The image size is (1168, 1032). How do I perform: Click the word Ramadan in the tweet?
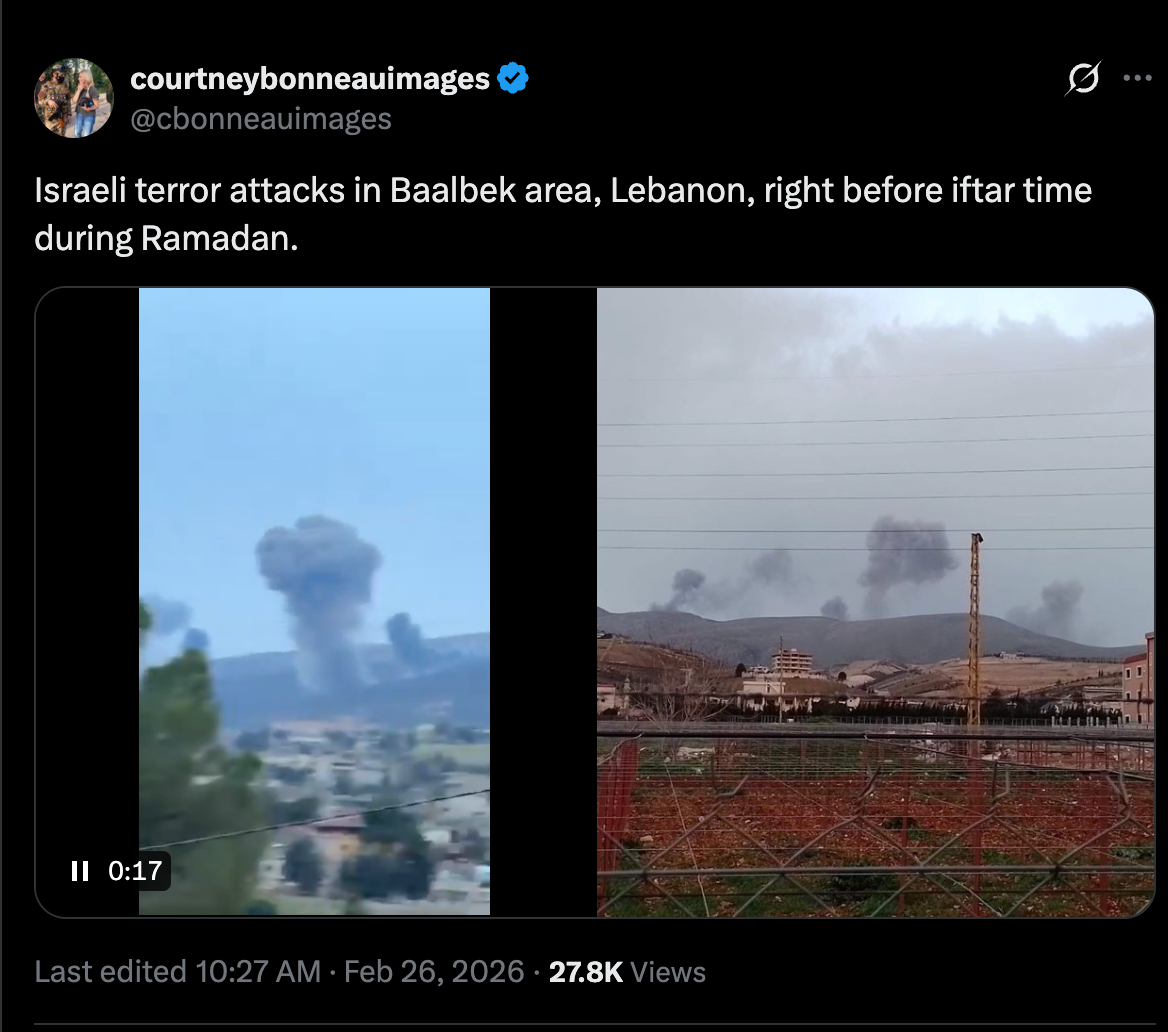click(x=218, y=238)
